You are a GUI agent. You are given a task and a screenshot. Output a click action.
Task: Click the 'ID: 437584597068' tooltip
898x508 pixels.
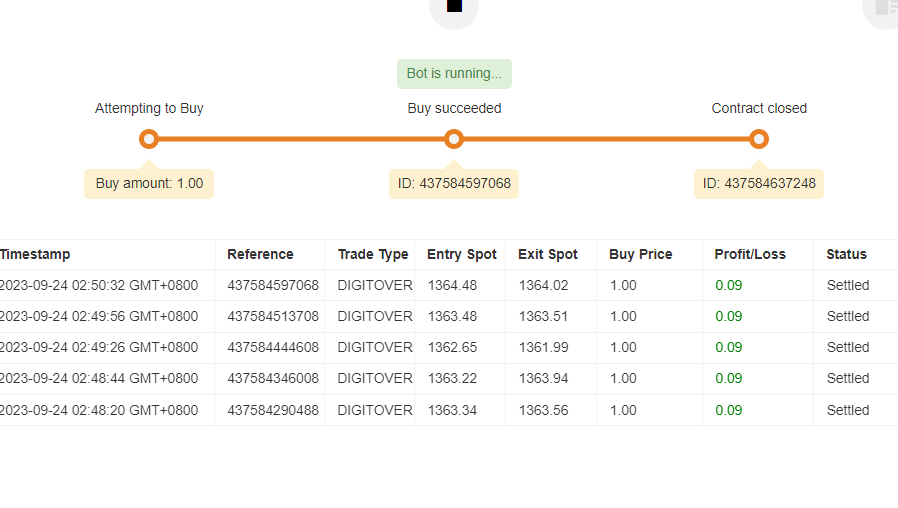(x=454, y=184)
